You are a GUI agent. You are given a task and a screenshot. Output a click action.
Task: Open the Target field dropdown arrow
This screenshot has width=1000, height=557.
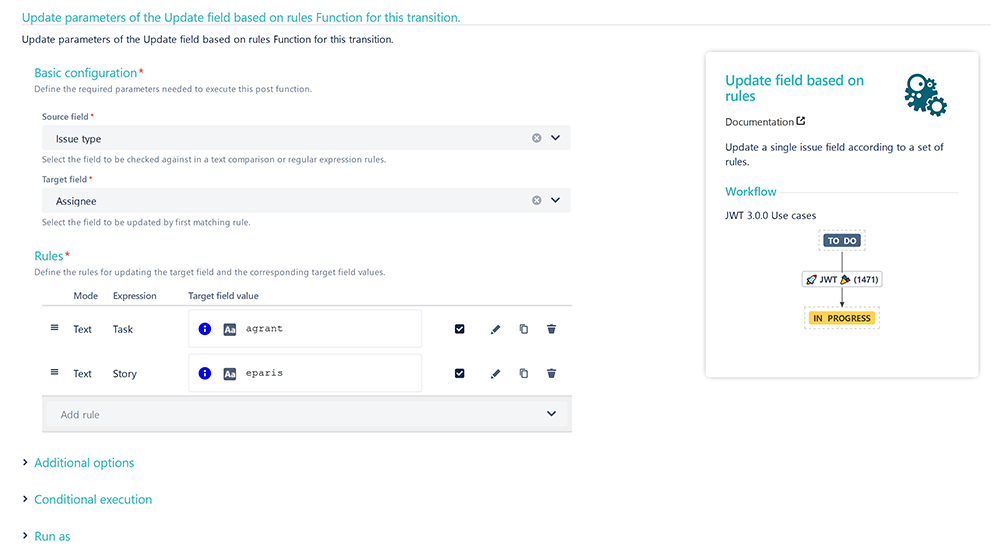555,200
